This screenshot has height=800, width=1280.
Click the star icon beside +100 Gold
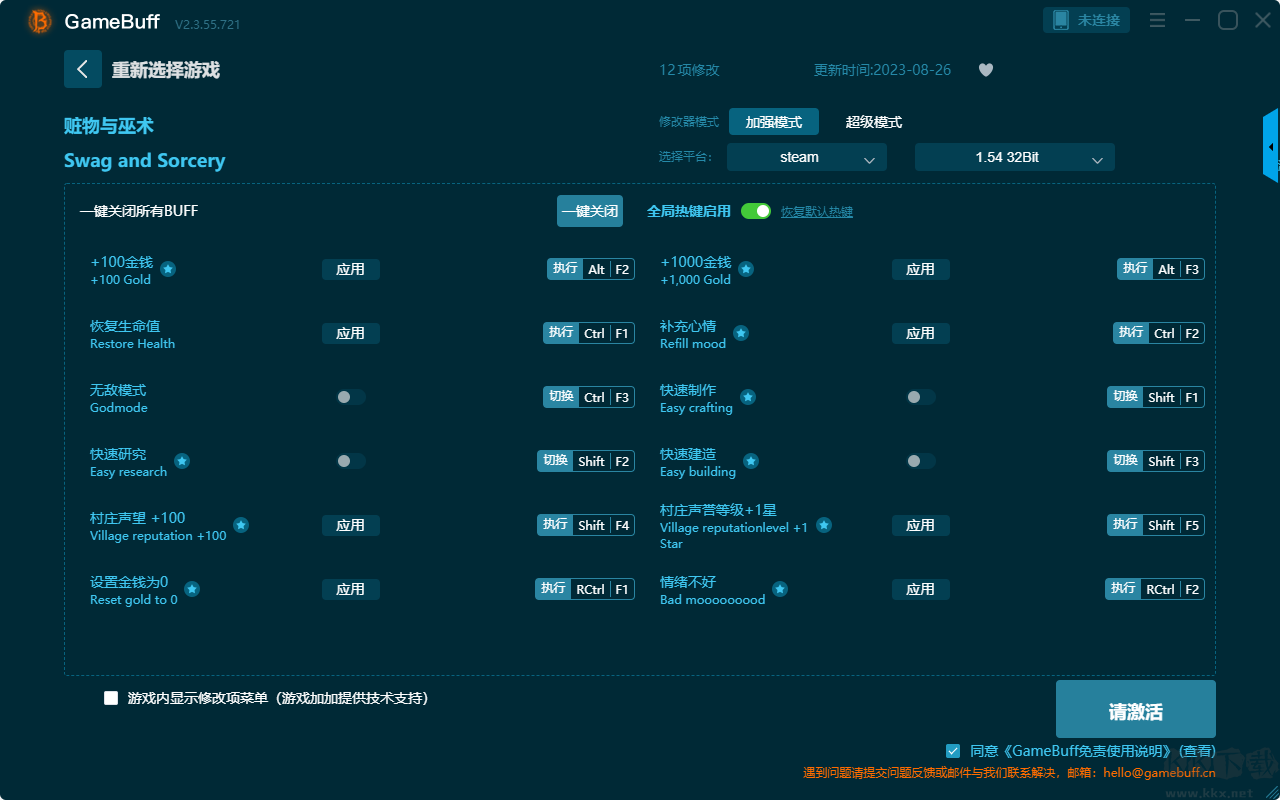pyautogui.click(x=168, y=269)
